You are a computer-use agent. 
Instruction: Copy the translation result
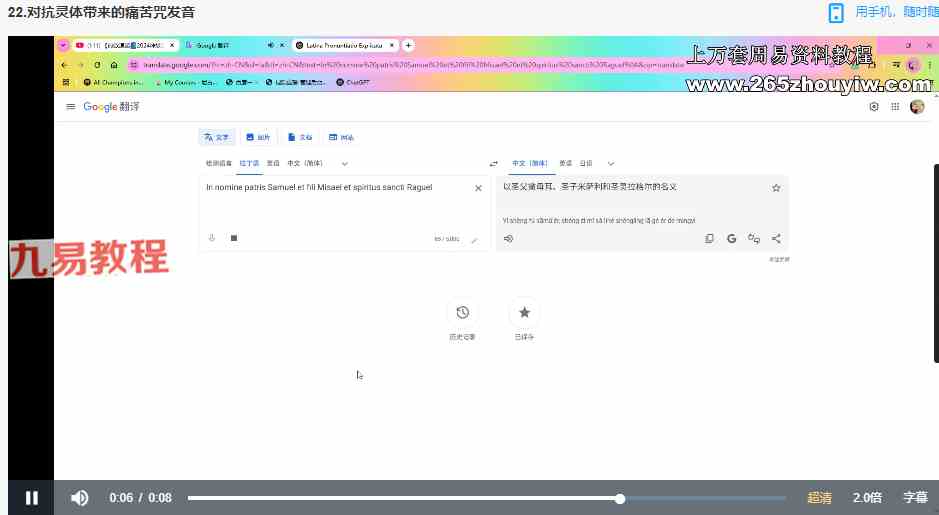point(709,238)
